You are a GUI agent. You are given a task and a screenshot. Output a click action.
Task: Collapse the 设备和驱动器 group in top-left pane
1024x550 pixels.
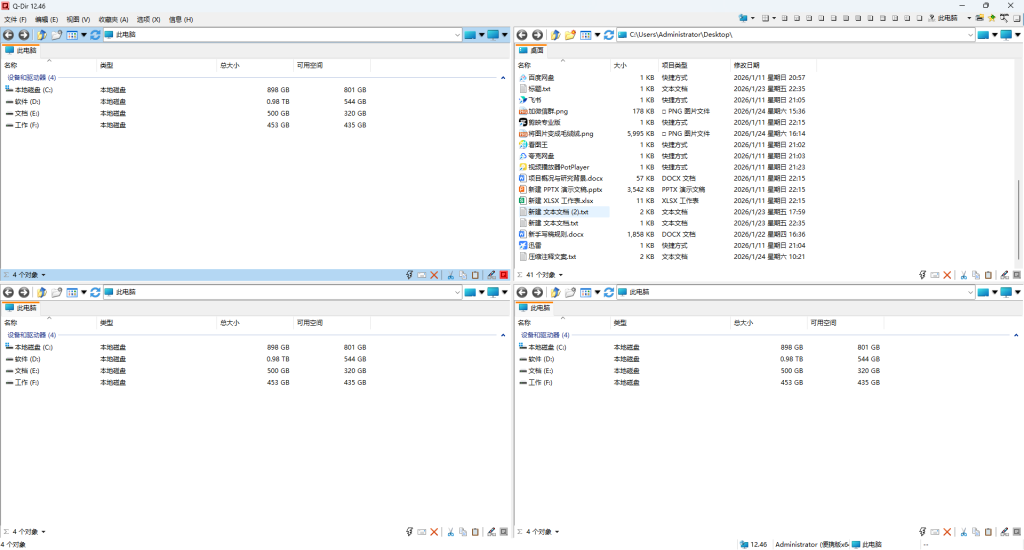(503, 77)
